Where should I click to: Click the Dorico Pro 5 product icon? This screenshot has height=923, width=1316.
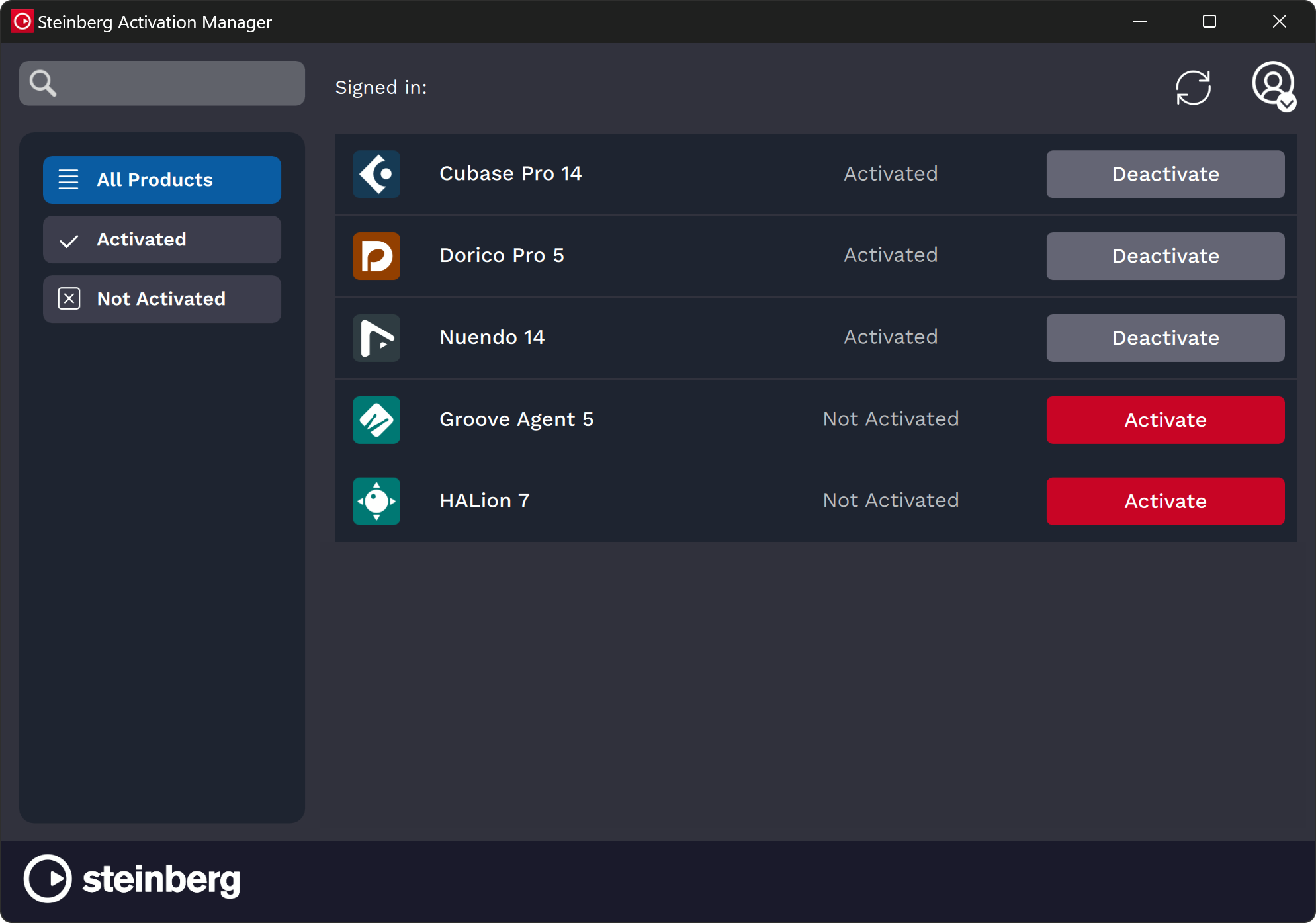[x=376, y=256]
